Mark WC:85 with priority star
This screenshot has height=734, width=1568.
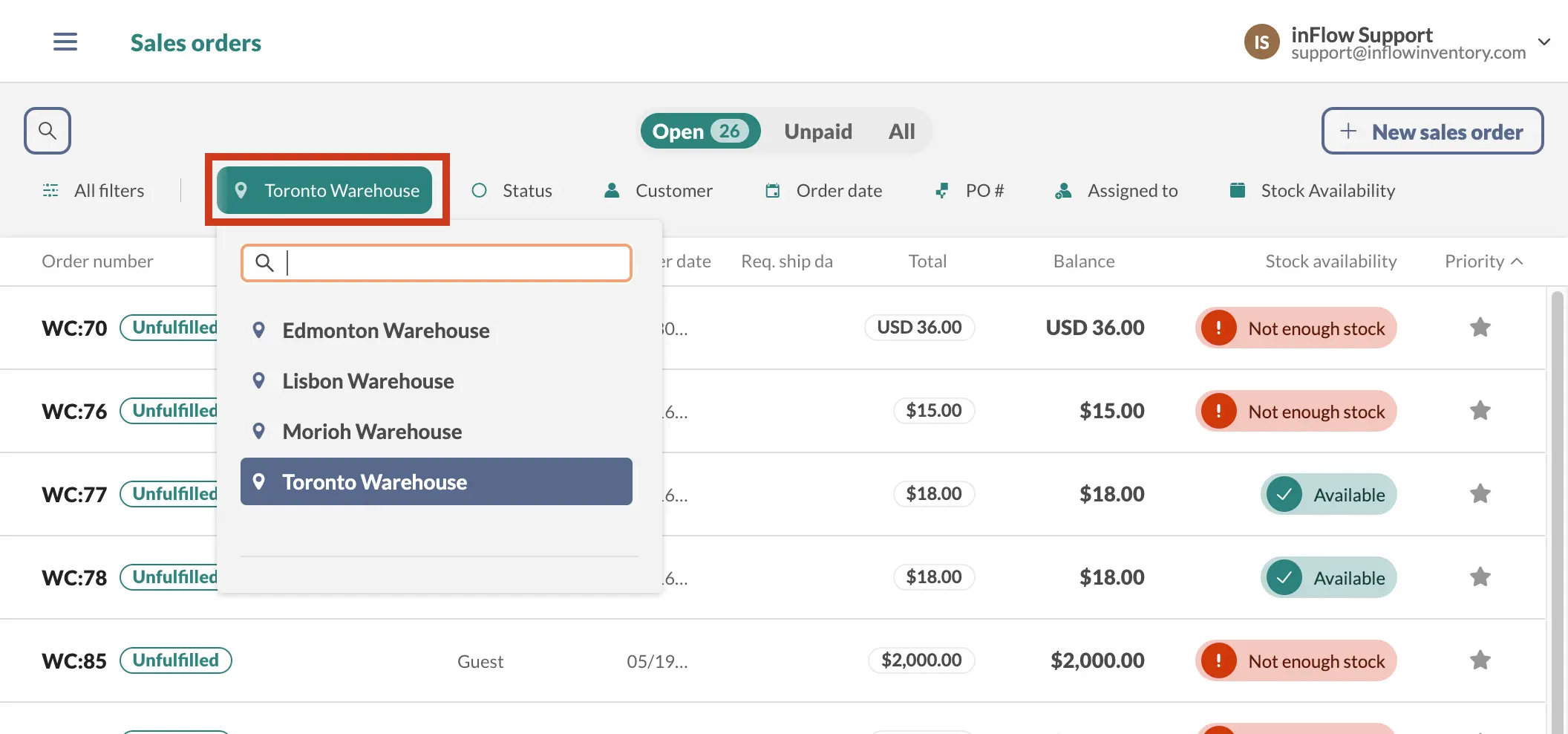click(x=1480, y=660)
